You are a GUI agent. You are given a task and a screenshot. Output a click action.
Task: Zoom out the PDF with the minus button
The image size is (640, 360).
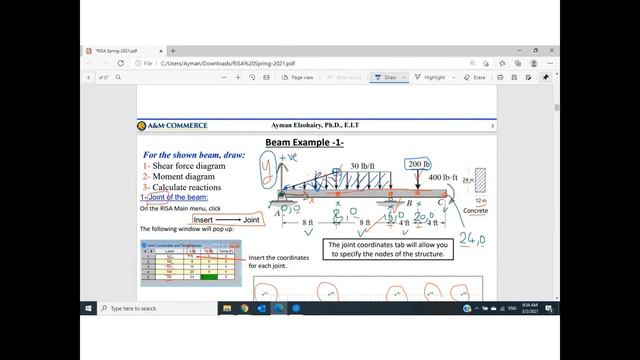(224, 77)
